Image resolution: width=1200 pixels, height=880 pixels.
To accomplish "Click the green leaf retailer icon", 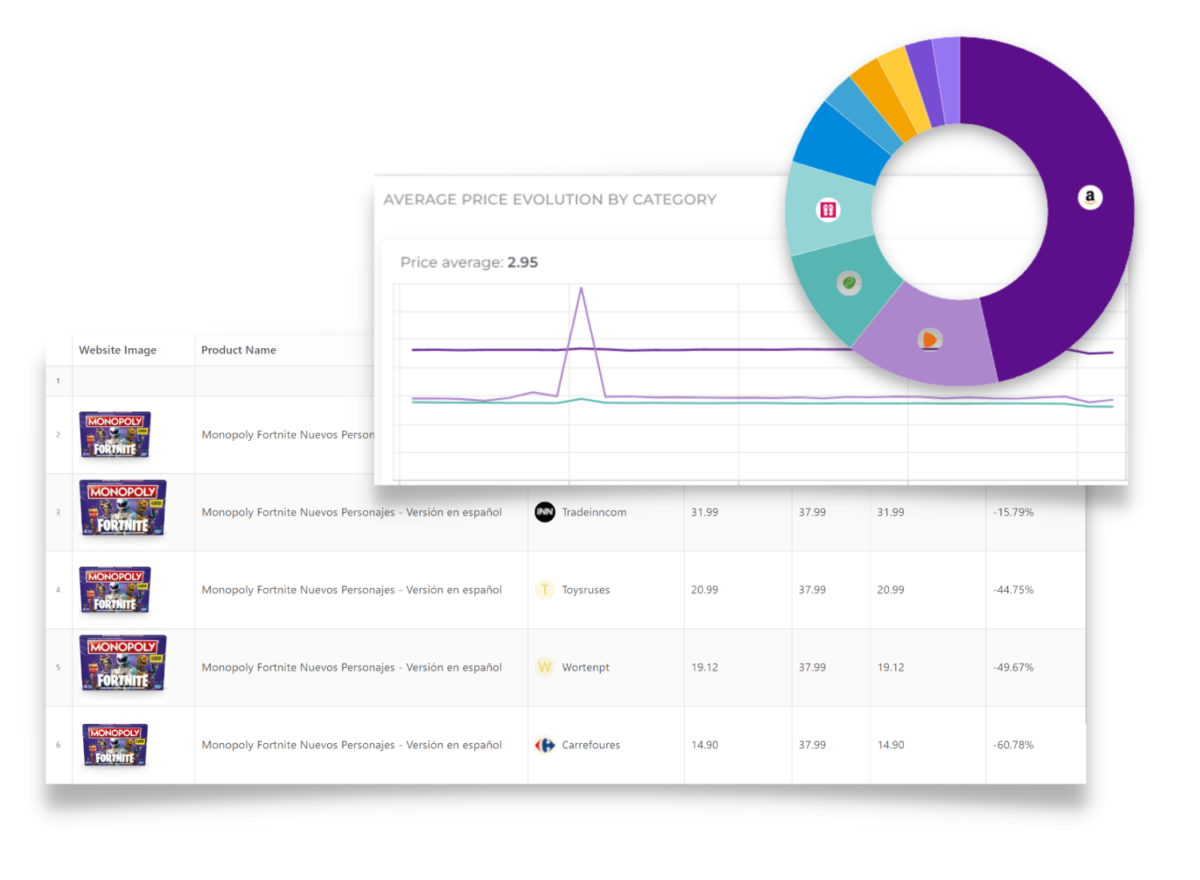I will coord(849,281).
